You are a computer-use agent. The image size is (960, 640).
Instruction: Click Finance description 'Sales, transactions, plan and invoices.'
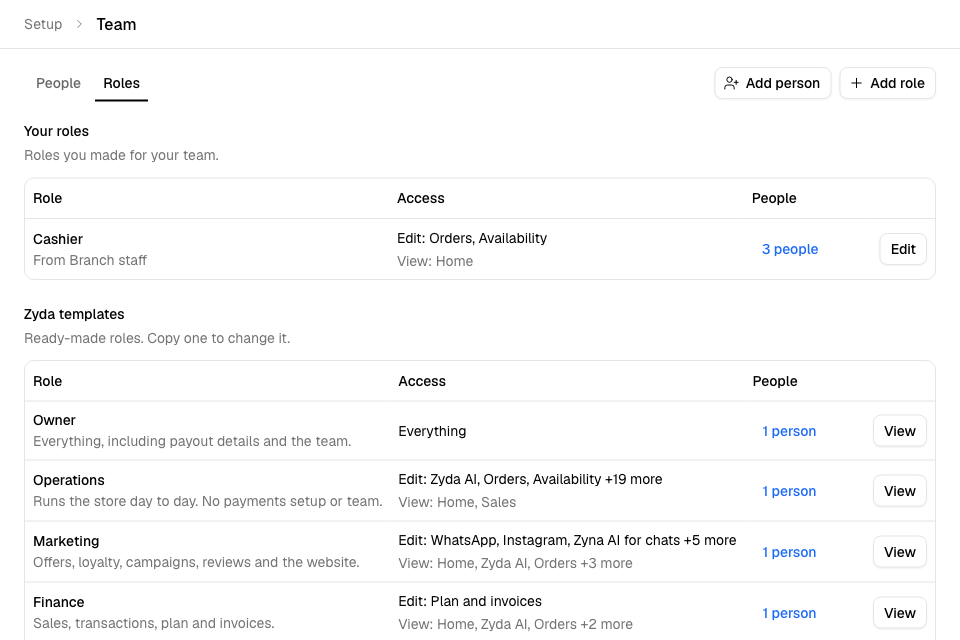154,623
